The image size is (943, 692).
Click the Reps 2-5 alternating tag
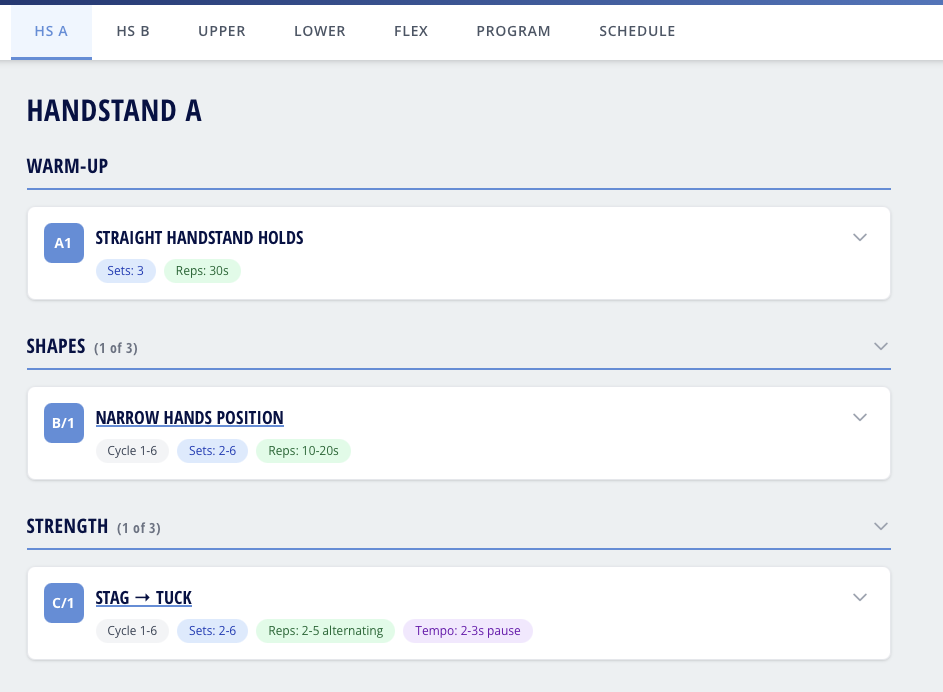coord(325,631)
